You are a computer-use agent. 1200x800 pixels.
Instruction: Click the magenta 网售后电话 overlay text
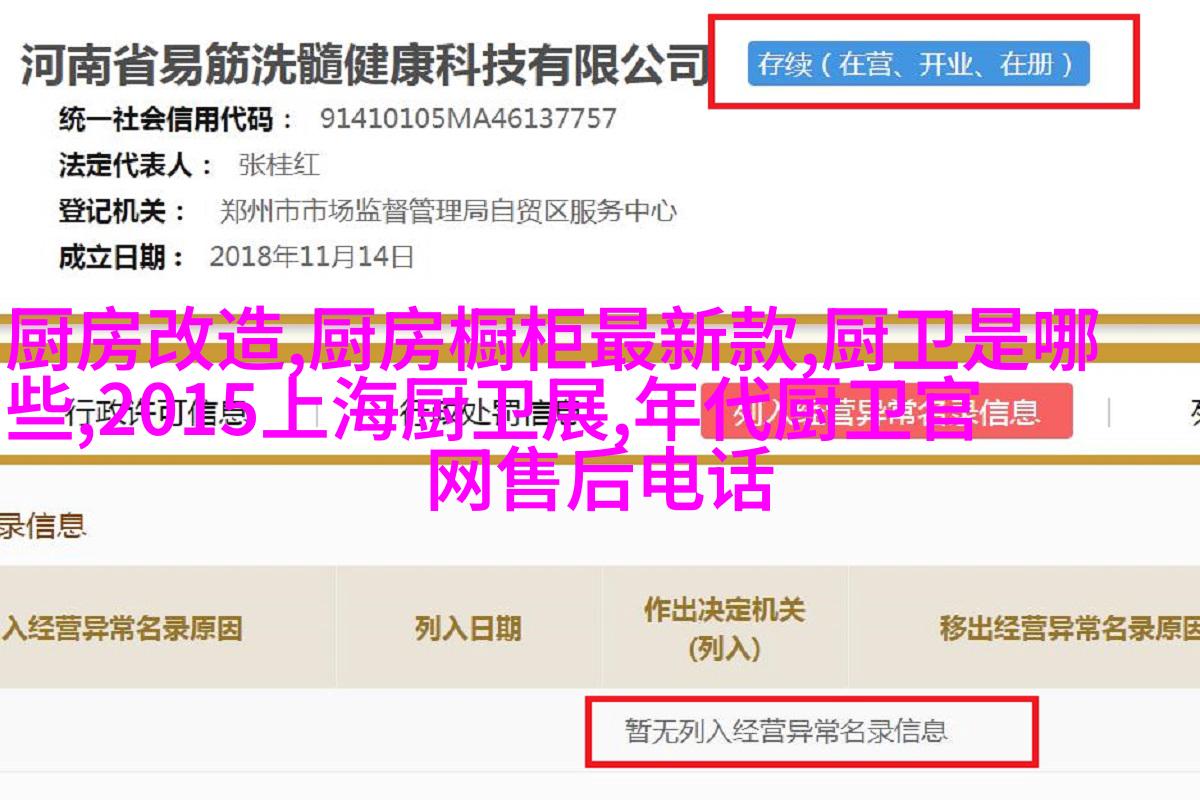pyautogui.click(x=602, y=483)
